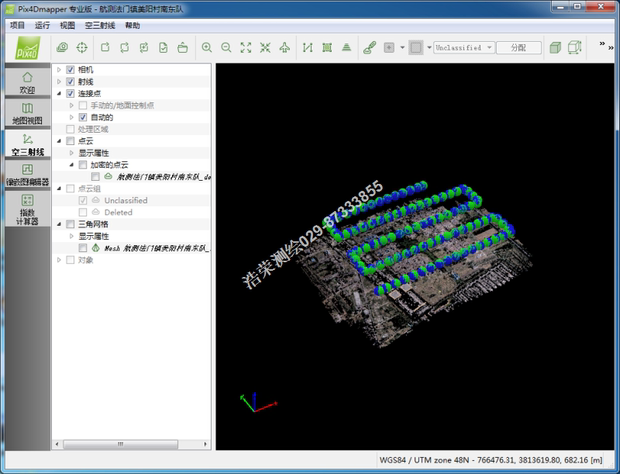Zoom in with the magnifier plus icon

(x=206, y=48)
